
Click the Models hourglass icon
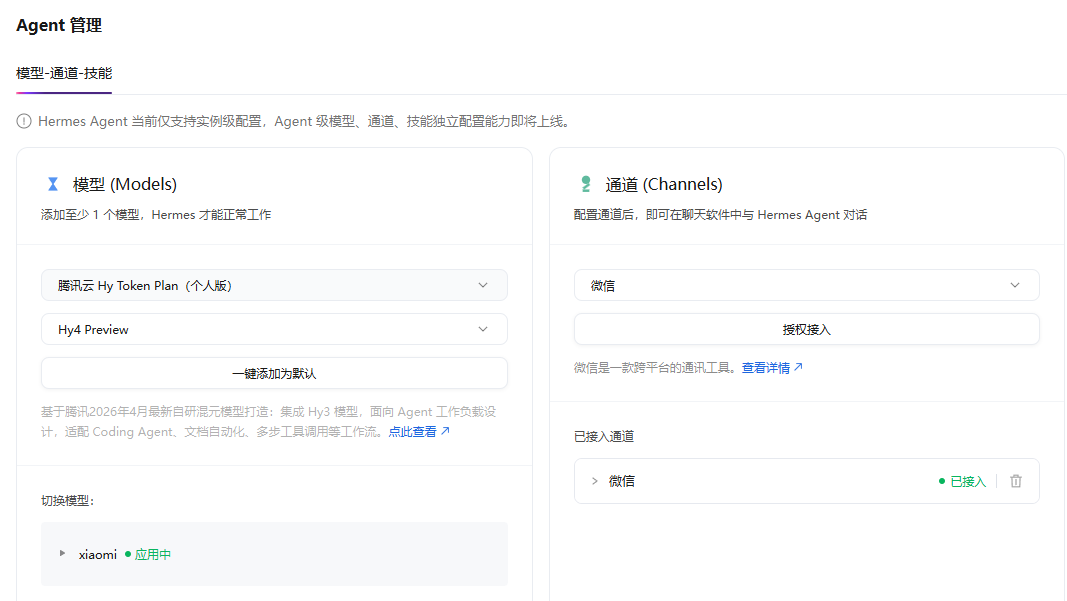point(52,184)
